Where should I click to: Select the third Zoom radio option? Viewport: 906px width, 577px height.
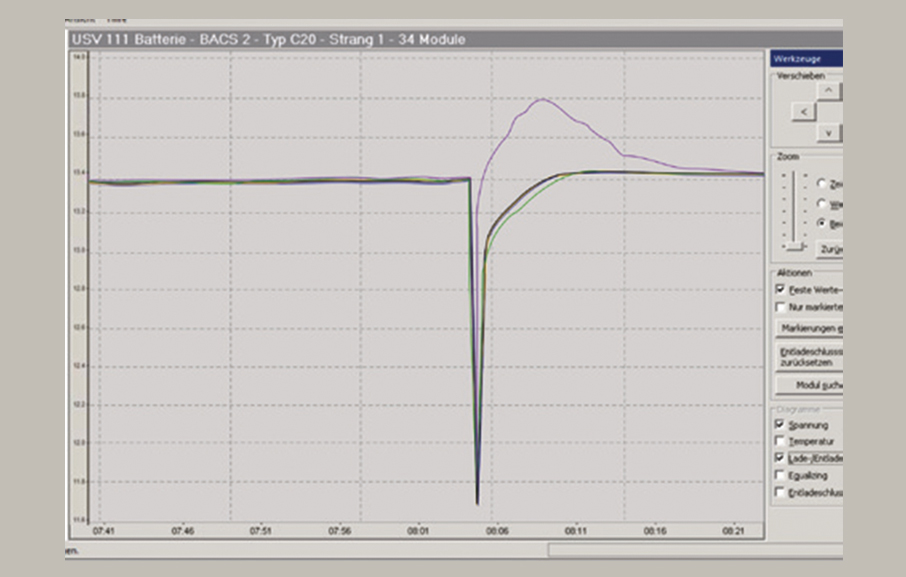pos(822,223)
